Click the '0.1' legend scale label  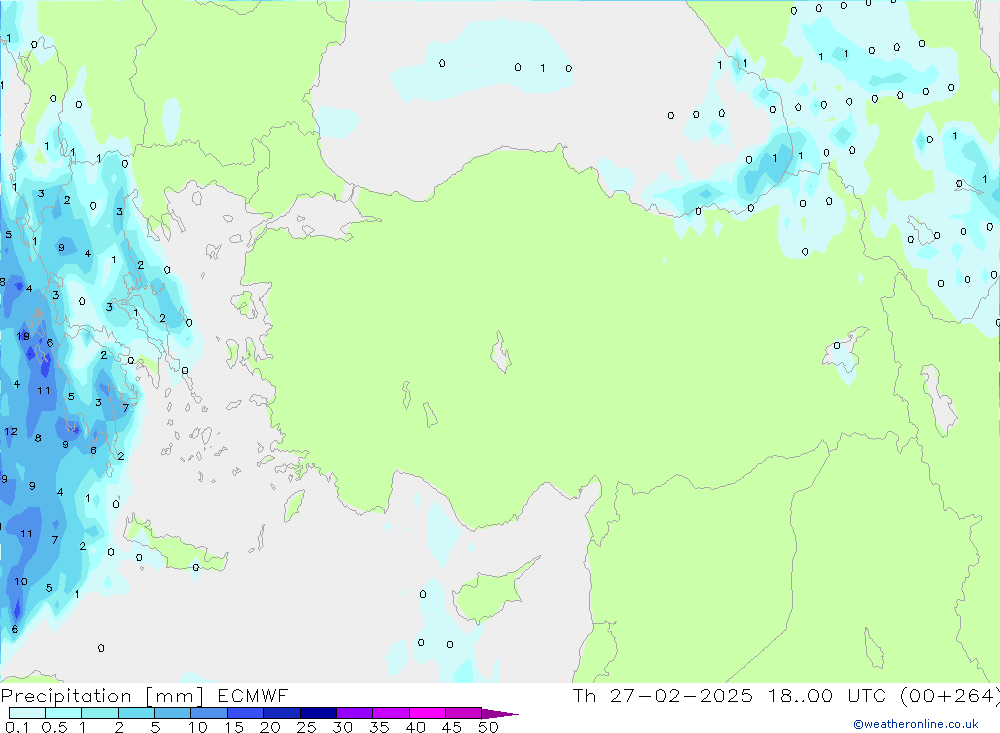17,727
